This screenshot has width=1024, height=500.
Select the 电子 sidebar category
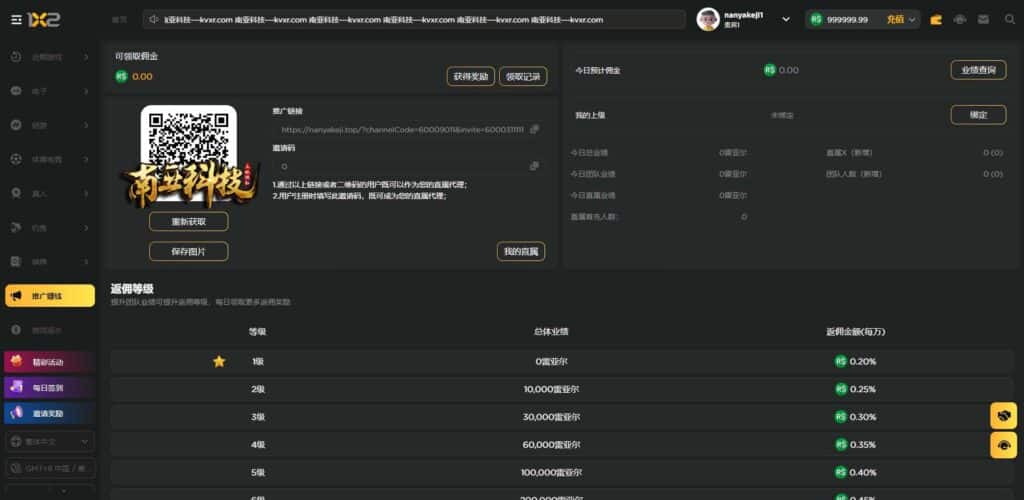50,91
